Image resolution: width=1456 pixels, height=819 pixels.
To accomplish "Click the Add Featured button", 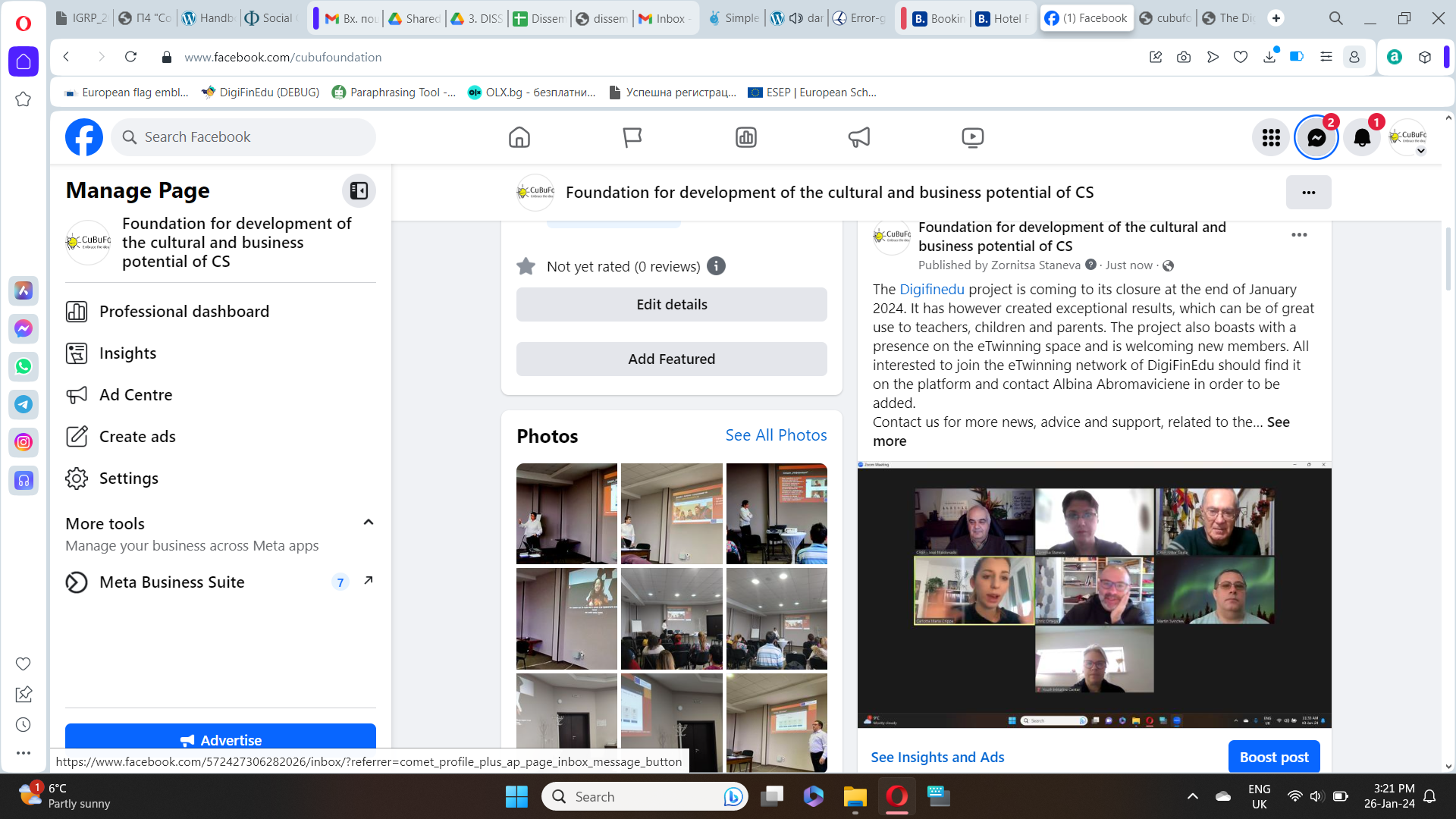I will pos(672,359).
